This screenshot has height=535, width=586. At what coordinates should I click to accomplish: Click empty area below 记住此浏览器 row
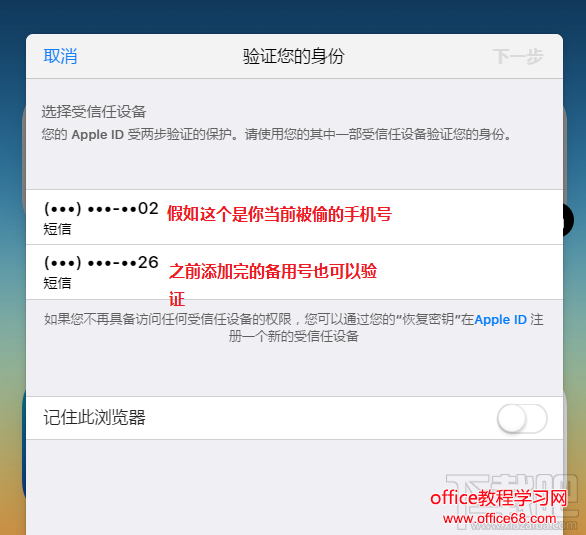tap(294, 487)
